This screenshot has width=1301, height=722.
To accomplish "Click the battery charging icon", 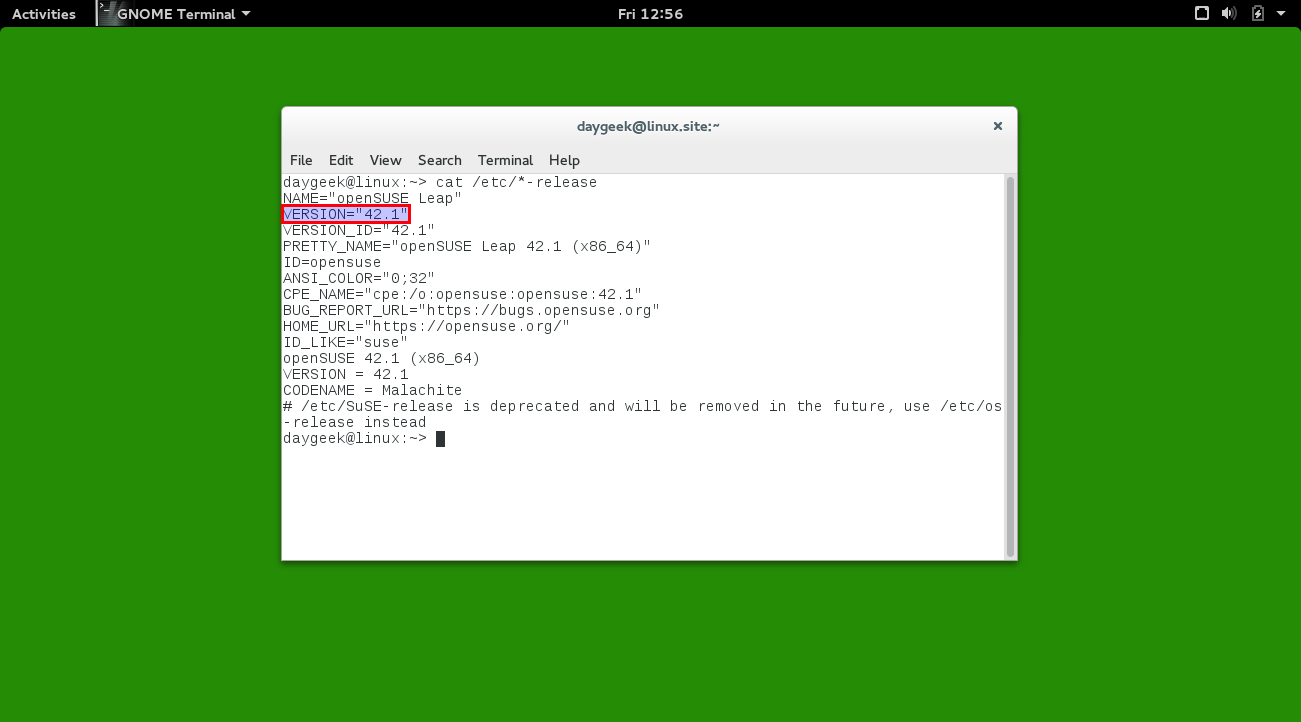I will 1258,14.
